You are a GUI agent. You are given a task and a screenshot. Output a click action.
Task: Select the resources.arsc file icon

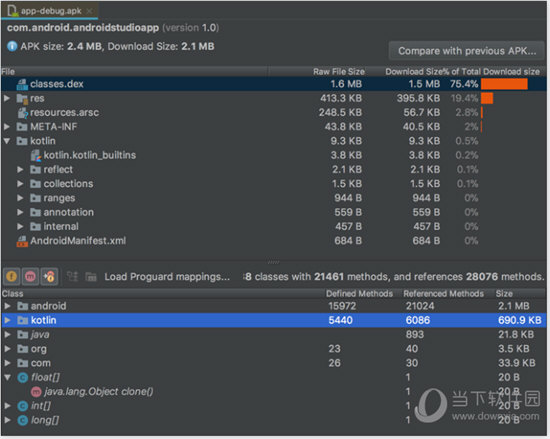(x=23, y=113)
